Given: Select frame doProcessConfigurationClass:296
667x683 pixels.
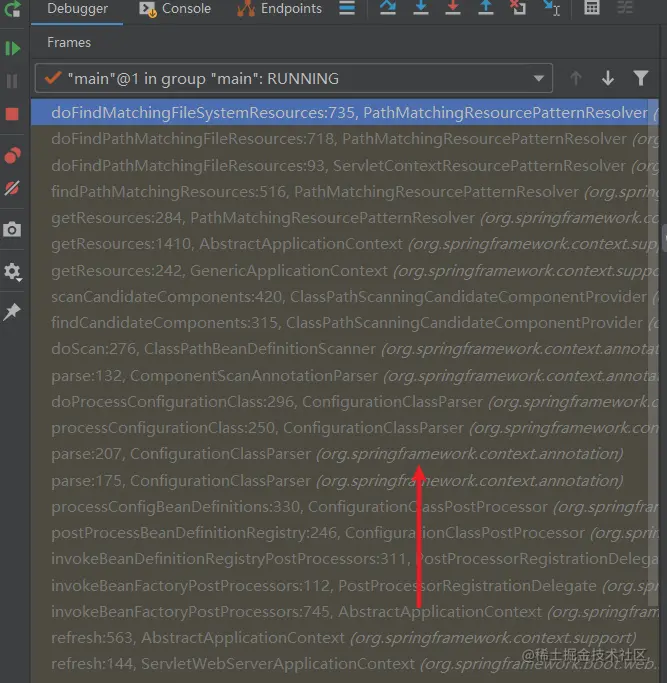Looking at the screenshot, I should pos(344,402).
